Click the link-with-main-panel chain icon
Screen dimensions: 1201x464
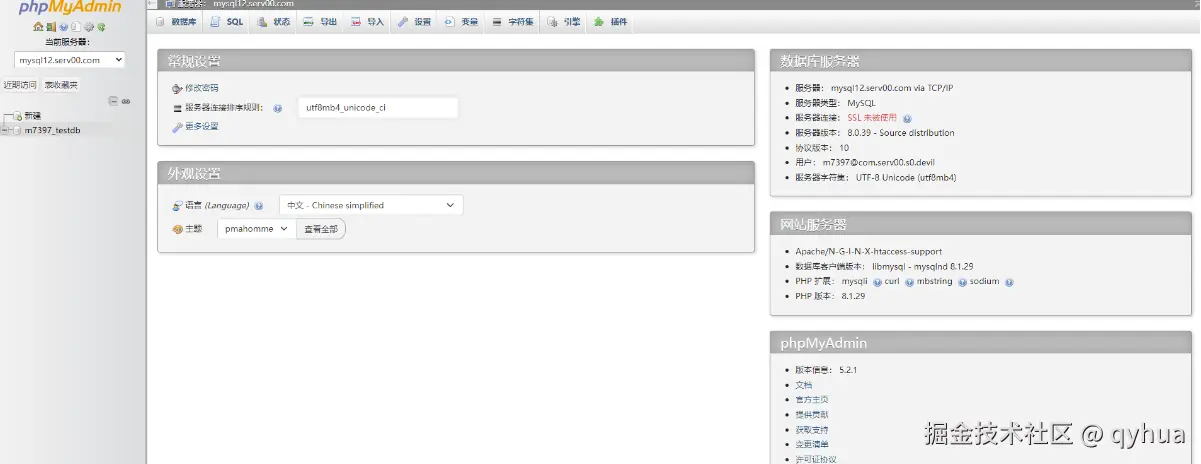coord(126,101)
